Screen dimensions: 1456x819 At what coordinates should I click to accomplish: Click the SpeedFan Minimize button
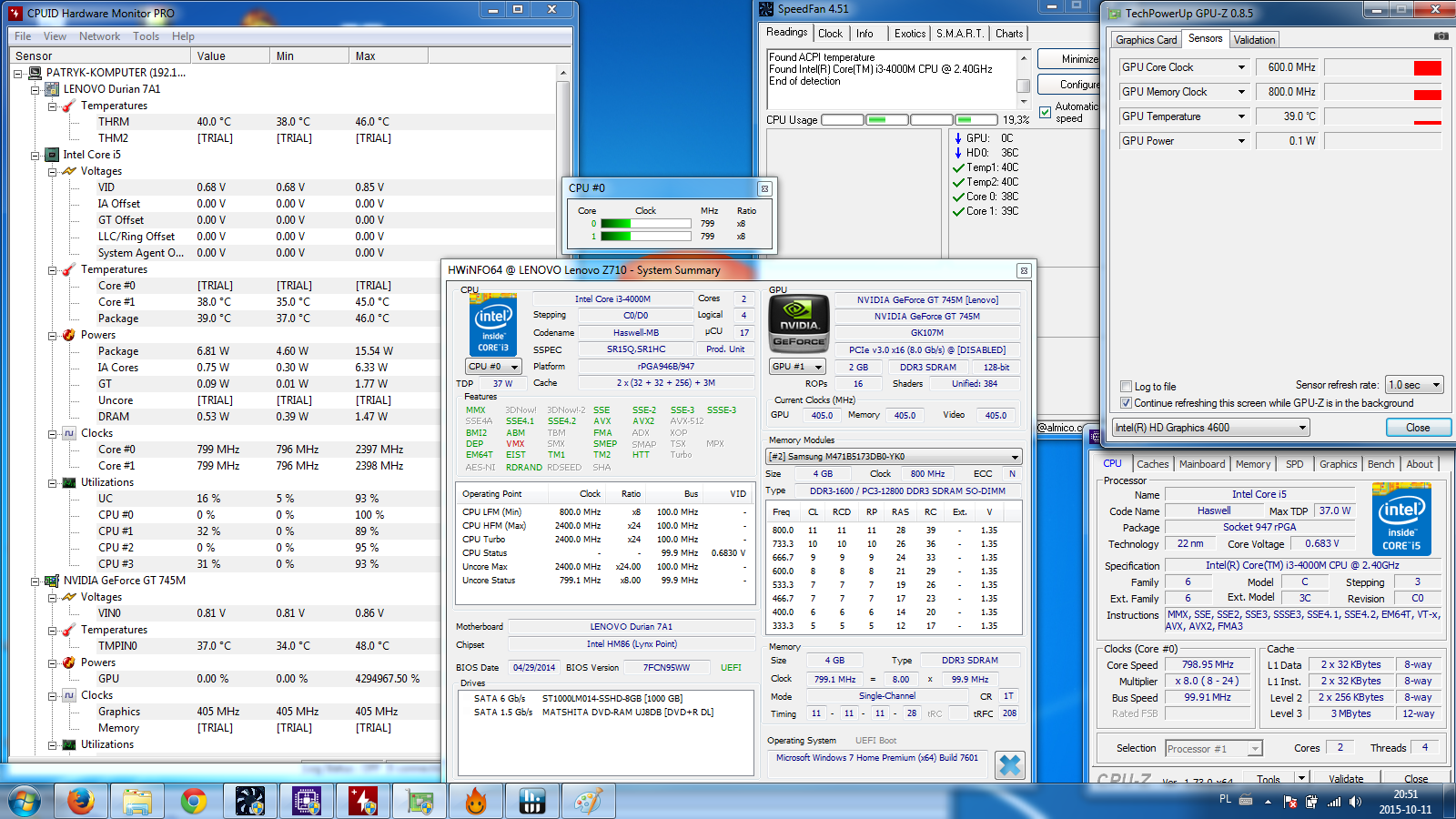pyautogui.click(x=1070, y=59)
